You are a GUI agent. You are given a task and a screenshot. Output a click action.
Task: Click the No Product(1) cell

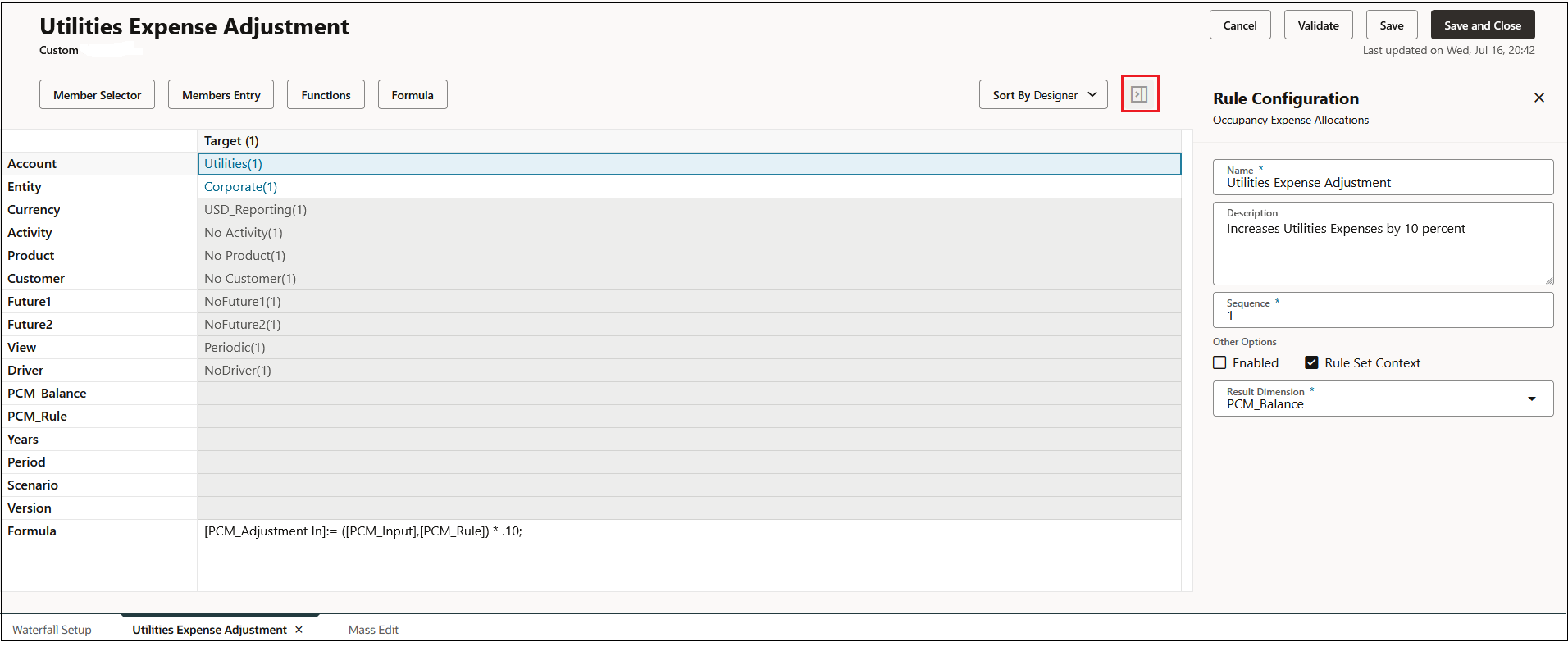689,256
